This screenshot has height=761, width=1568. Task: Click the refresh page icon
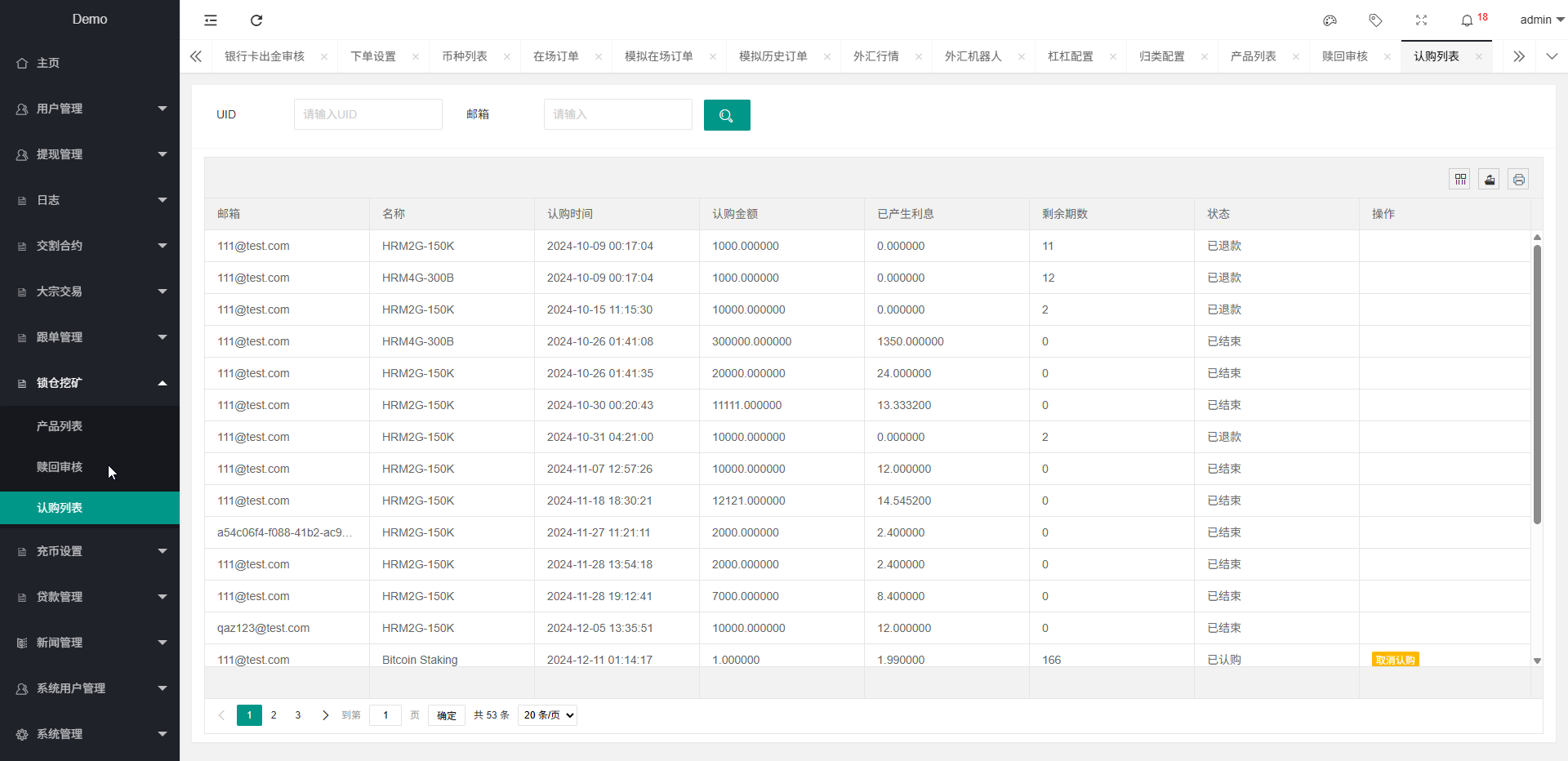tap(256, 20)
